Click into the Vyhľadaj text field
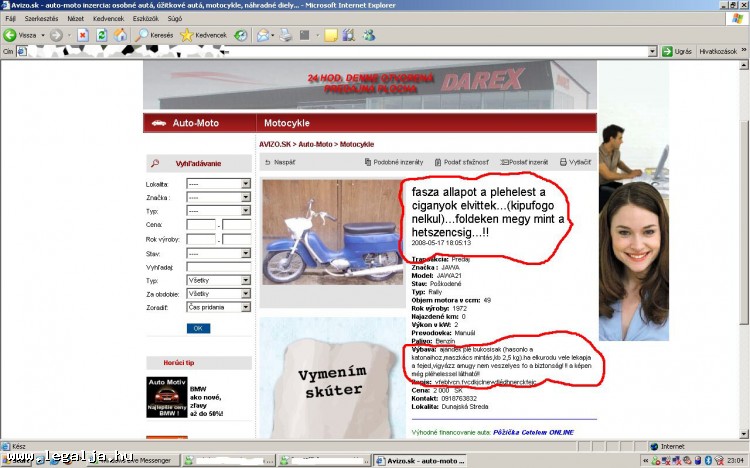Viewport: 750px width, 468px height. (217, 268)
